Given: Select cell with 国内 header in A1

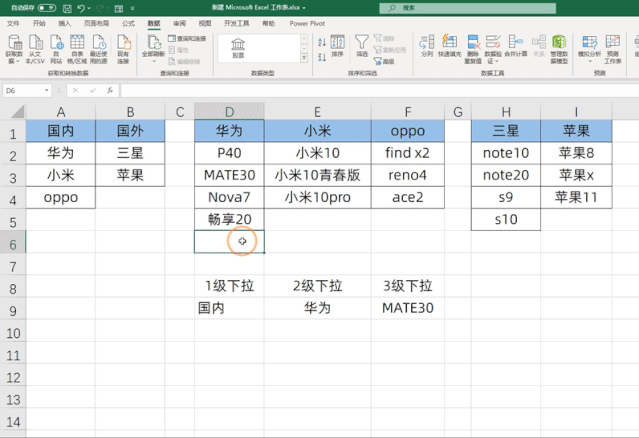Looking at the screenshot, I should pos(61,131).
